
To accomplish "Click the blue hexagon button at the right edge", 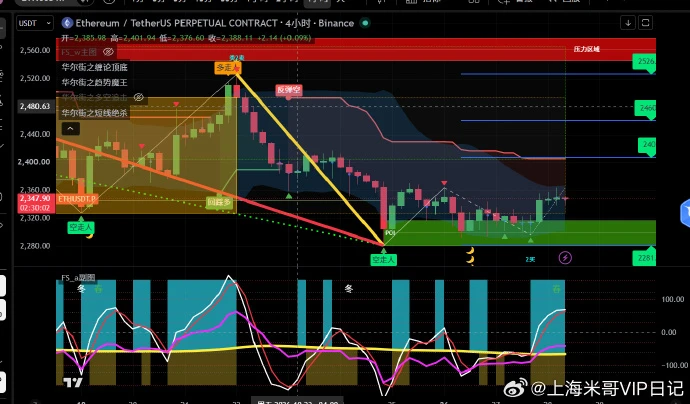I will point(685,213).
